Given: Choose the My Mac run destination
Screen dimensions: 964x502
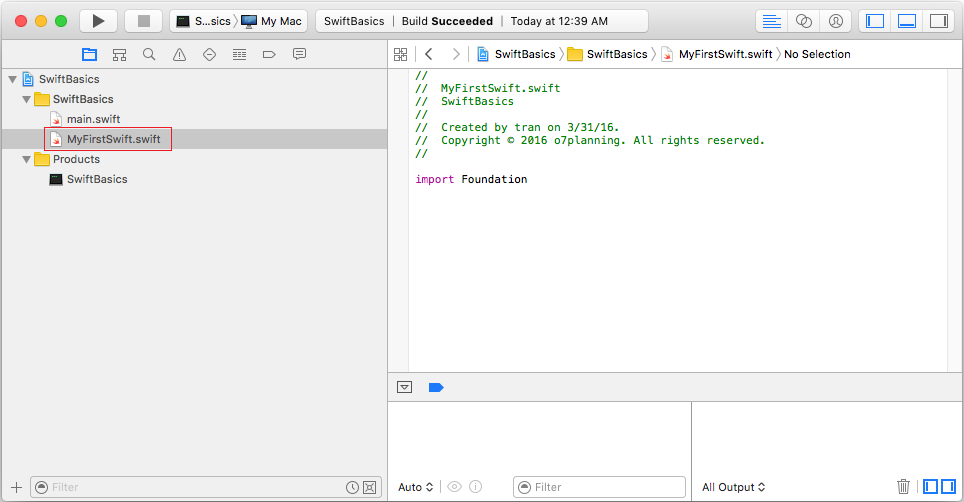Looking at the screenshot, I should point(271,21).
